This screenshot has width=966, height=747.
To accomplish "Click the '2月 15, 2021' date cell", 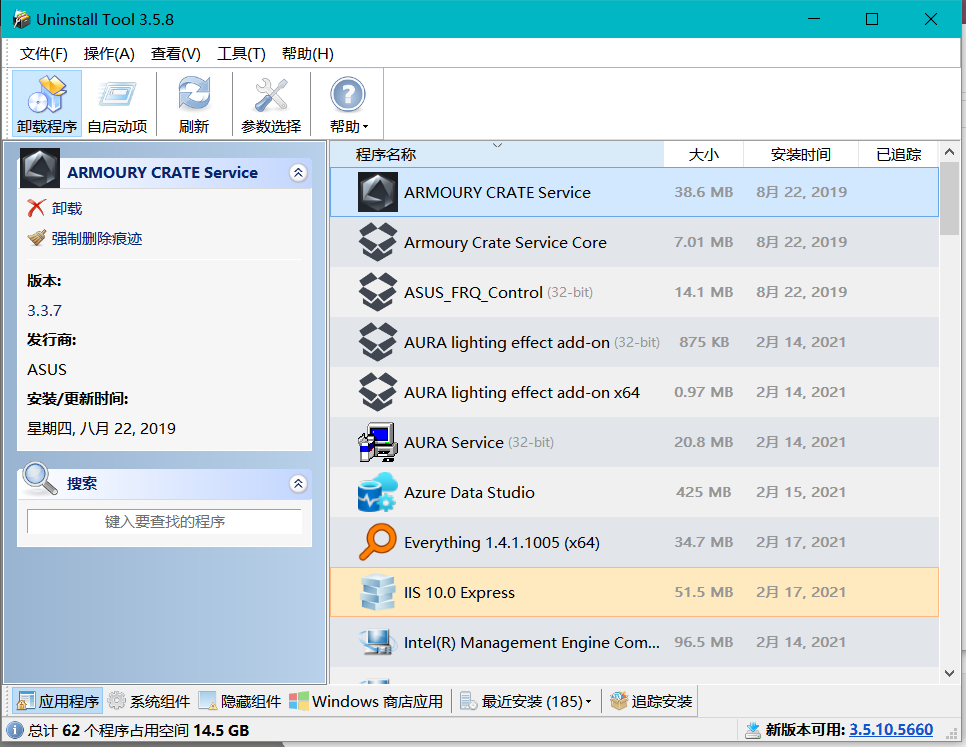I will point(801,492).
